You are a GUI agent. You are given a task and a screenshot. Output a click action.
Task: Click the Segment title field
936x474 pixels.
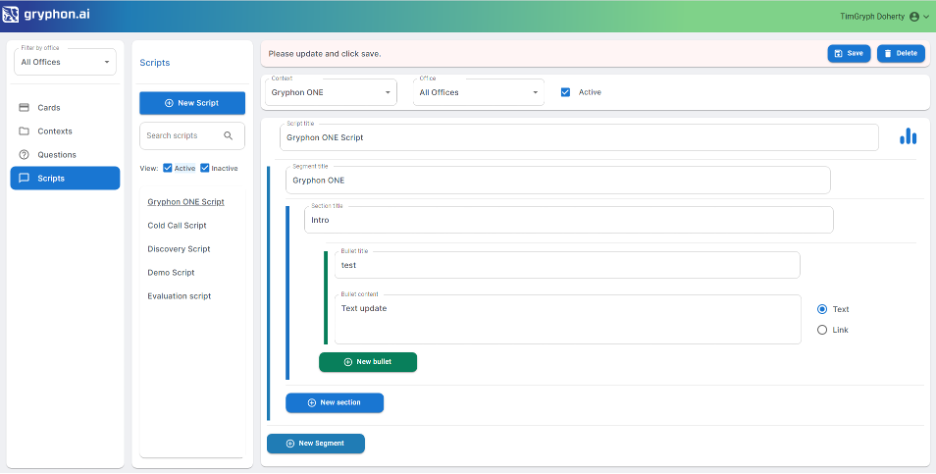(558, 180)
